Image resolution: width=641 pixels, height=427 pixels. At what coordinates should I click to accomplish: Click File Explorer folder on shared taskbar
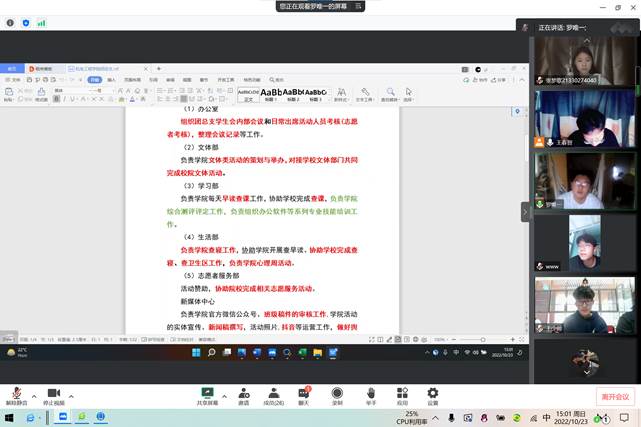[x=318, y=352]
